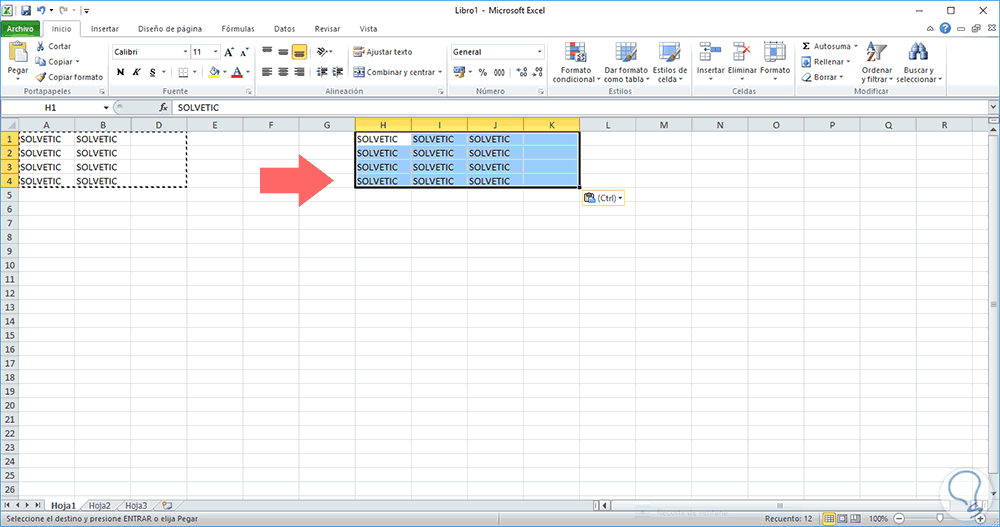This screenshot has height=527, width=1000.
Task: Click decrease indent icon
Action: 322,72
